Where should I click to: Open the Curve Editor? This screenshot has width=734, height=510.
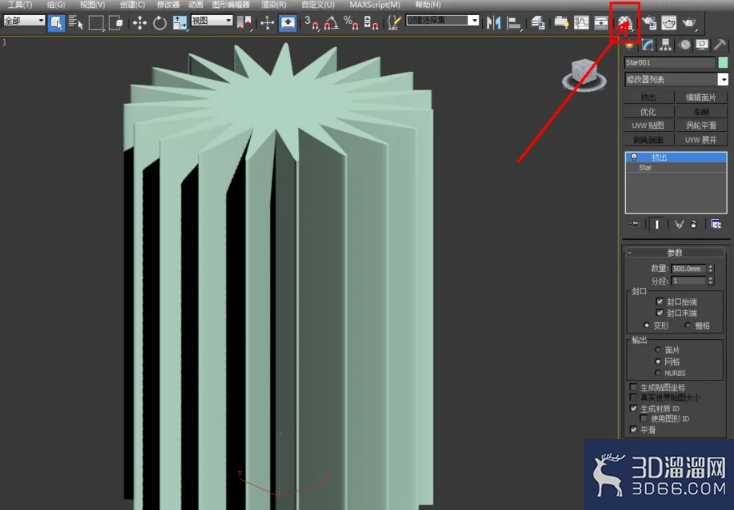tap(581, 22)
